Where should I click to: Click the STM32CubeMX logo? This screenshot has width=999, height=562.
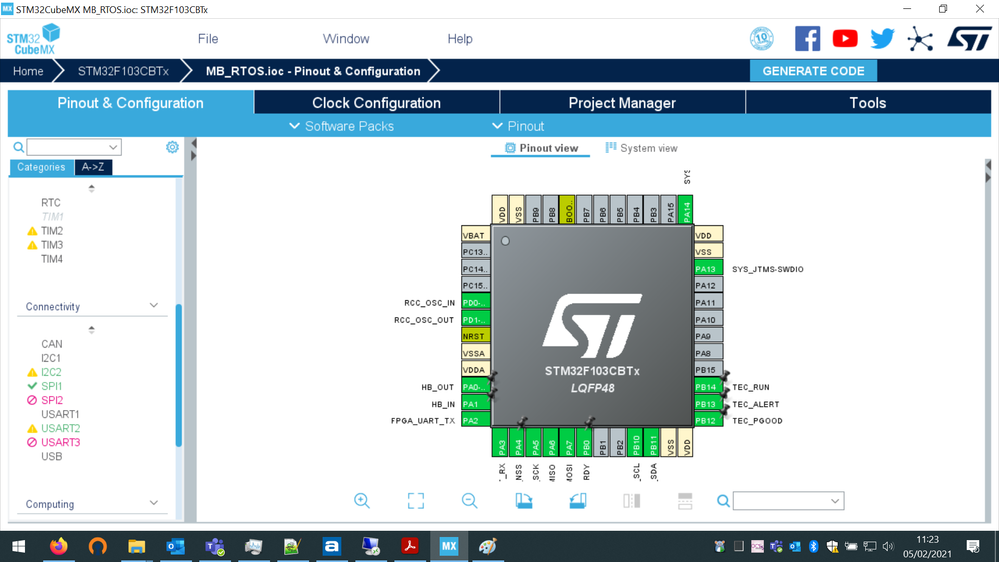33,39
